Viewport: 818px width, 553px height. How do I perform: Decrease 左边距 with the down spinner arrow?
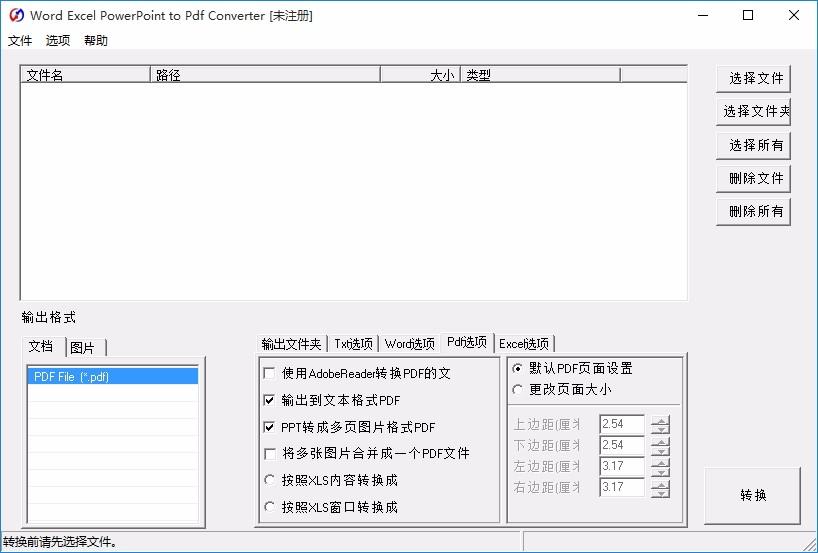coord(660,471)
